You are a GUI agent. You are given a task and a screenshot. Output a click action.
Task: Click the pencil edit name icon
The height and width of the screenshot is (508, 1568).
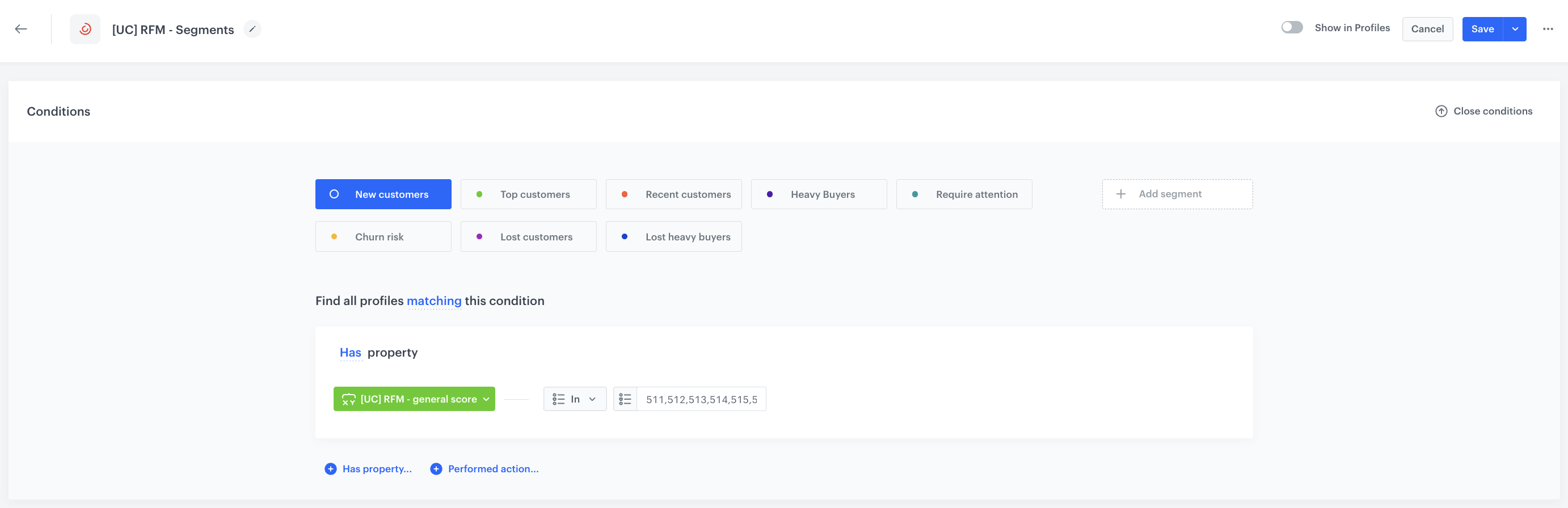[x=252, y=29]
